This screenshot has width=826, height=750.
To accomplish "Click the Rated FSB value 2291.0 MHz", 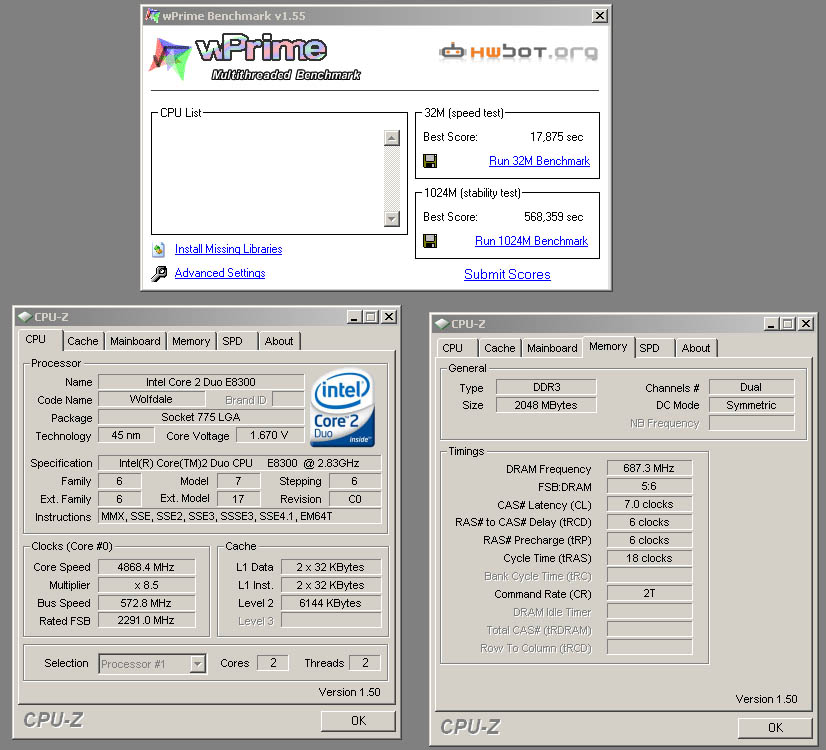I will (x=146, y=620).
